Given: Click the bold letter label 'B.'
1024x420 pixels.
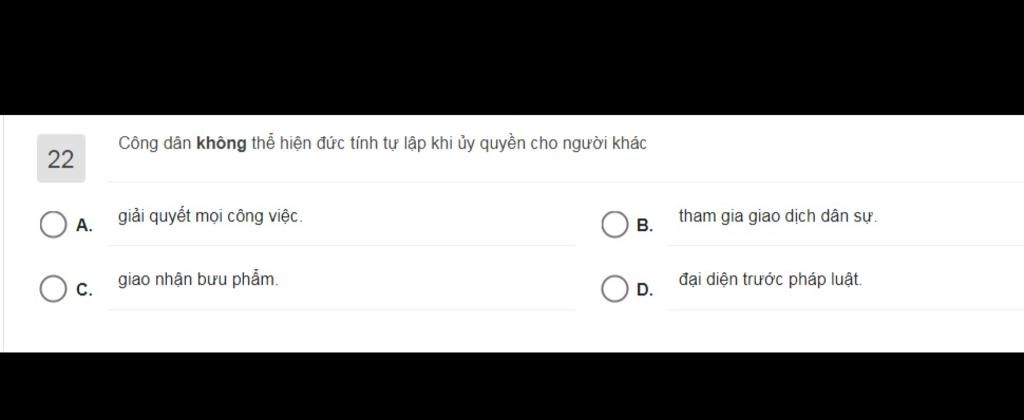Looking at the screenshot, I should coord(645,226).
